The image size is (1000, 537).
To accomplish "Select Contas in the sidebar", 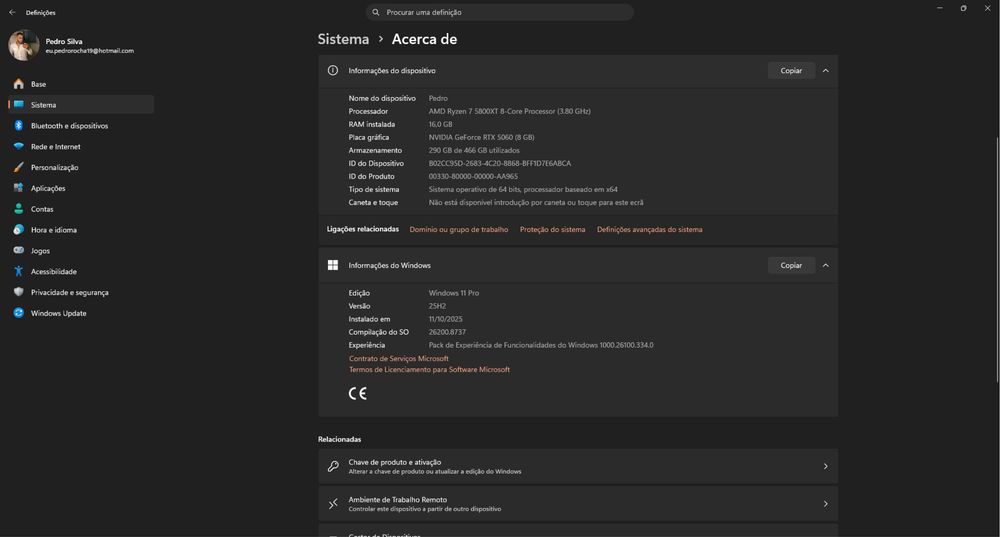I will pos(81,209).
